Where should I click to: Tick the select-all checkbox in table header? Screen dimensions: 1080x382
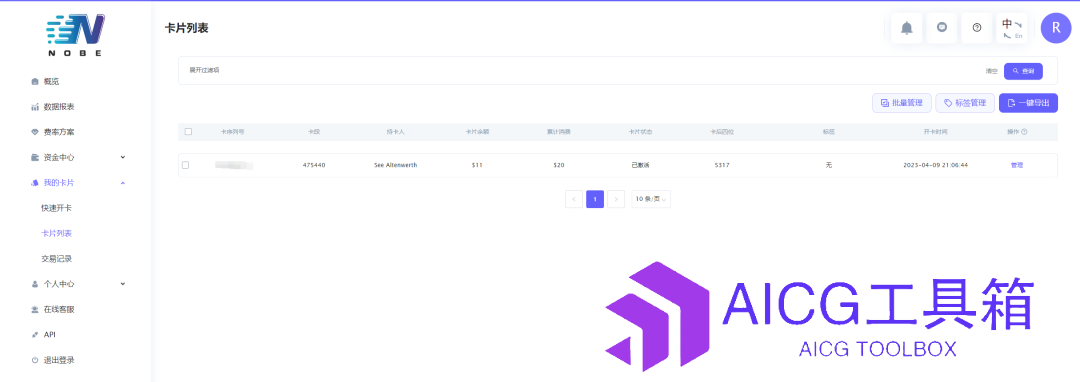pyautogui.click(x=188, y=131)
